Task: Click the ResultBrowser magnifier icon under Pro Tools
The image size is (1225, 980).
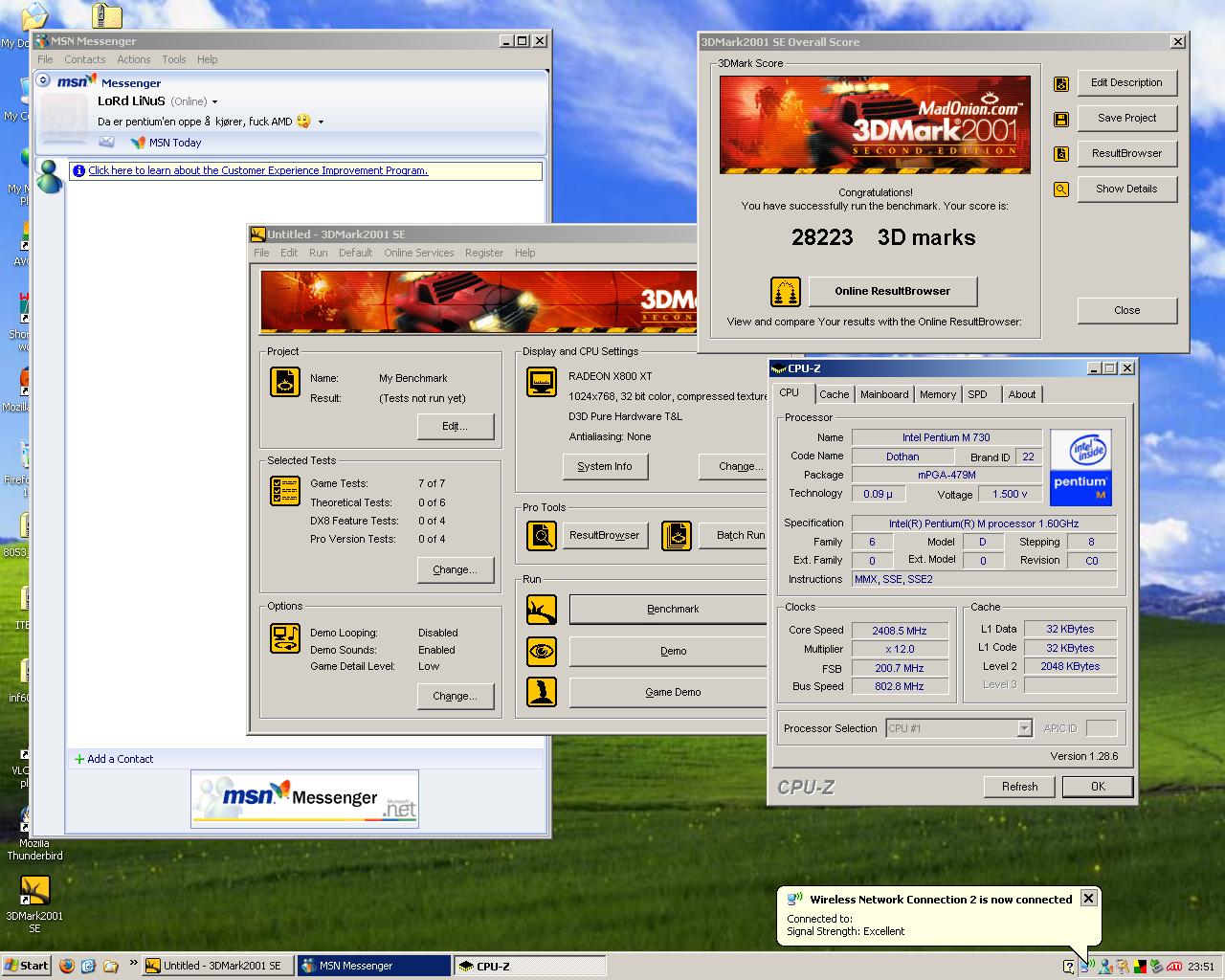Action: tap(542, 535)
